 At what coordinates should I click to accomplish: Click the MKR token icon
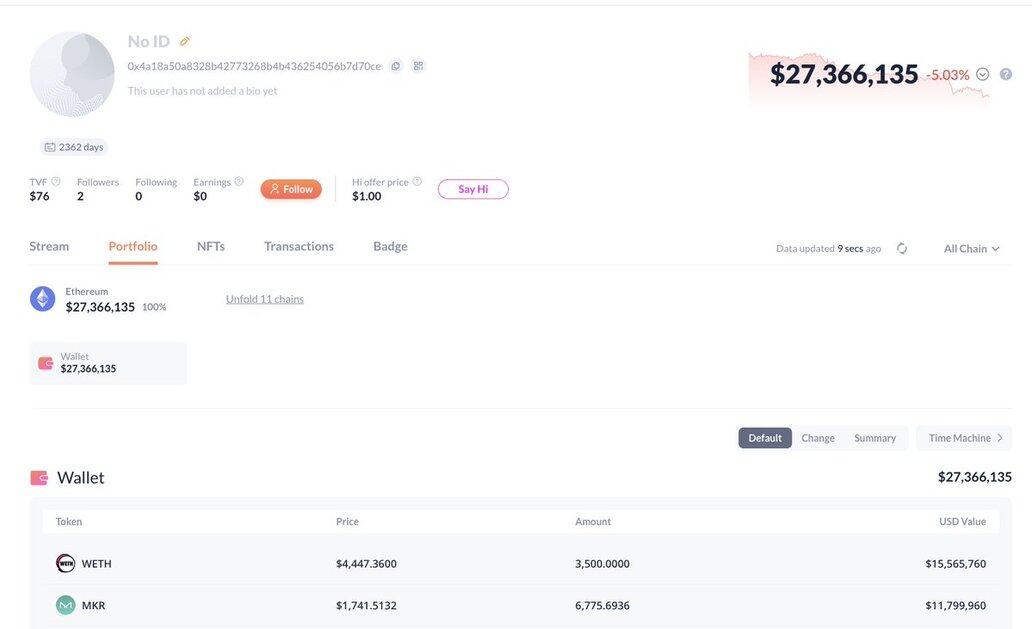(65, 605)
